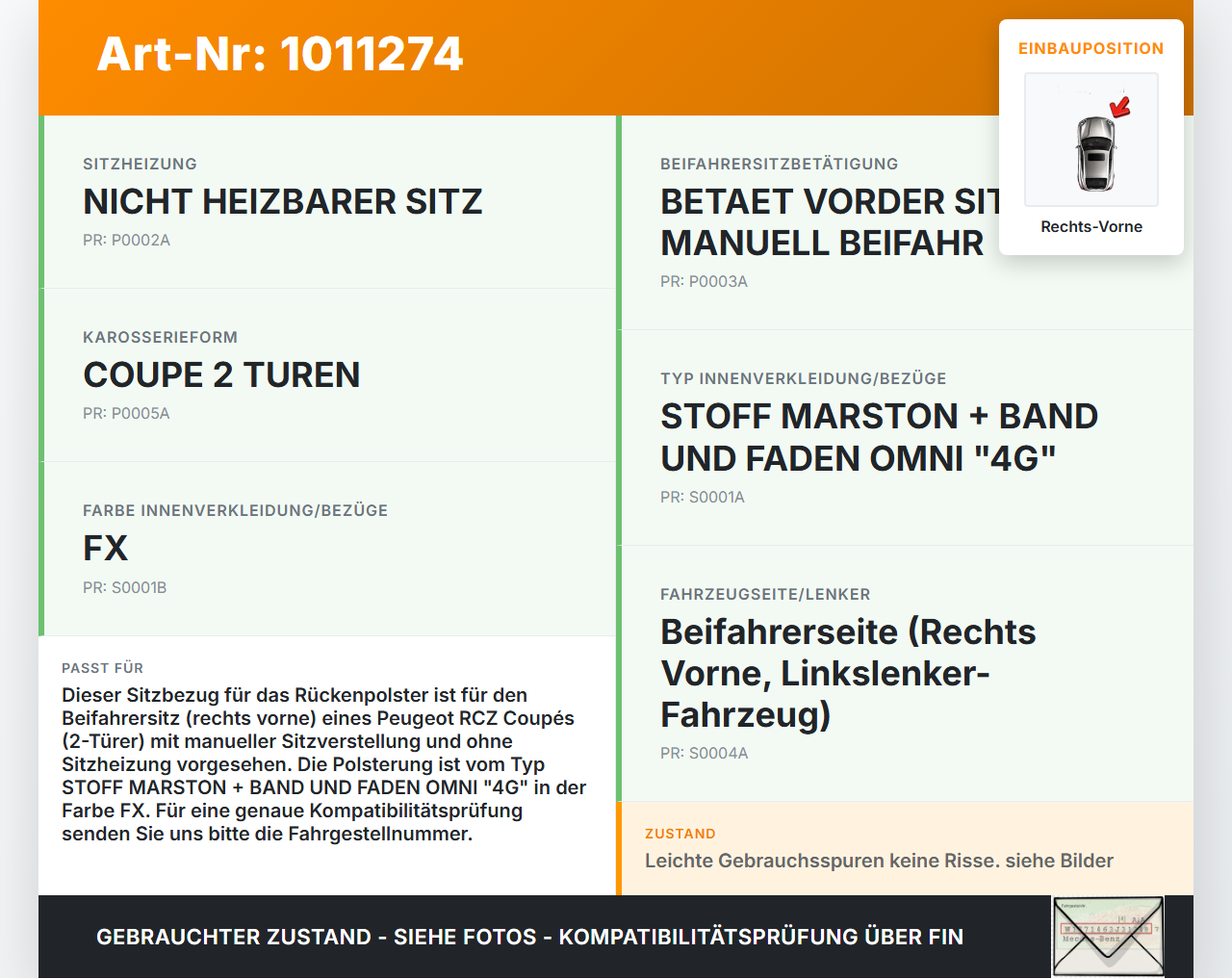Click TYP INNENVERKLEIDUNG/BEZÜGE label
This screenshot has width=1232, height=979.
click(803, 378)
